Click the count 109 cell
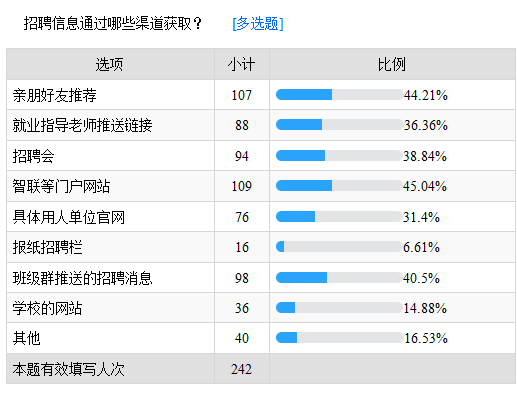This screenshot has width=517, height=399. coord(242,186)
